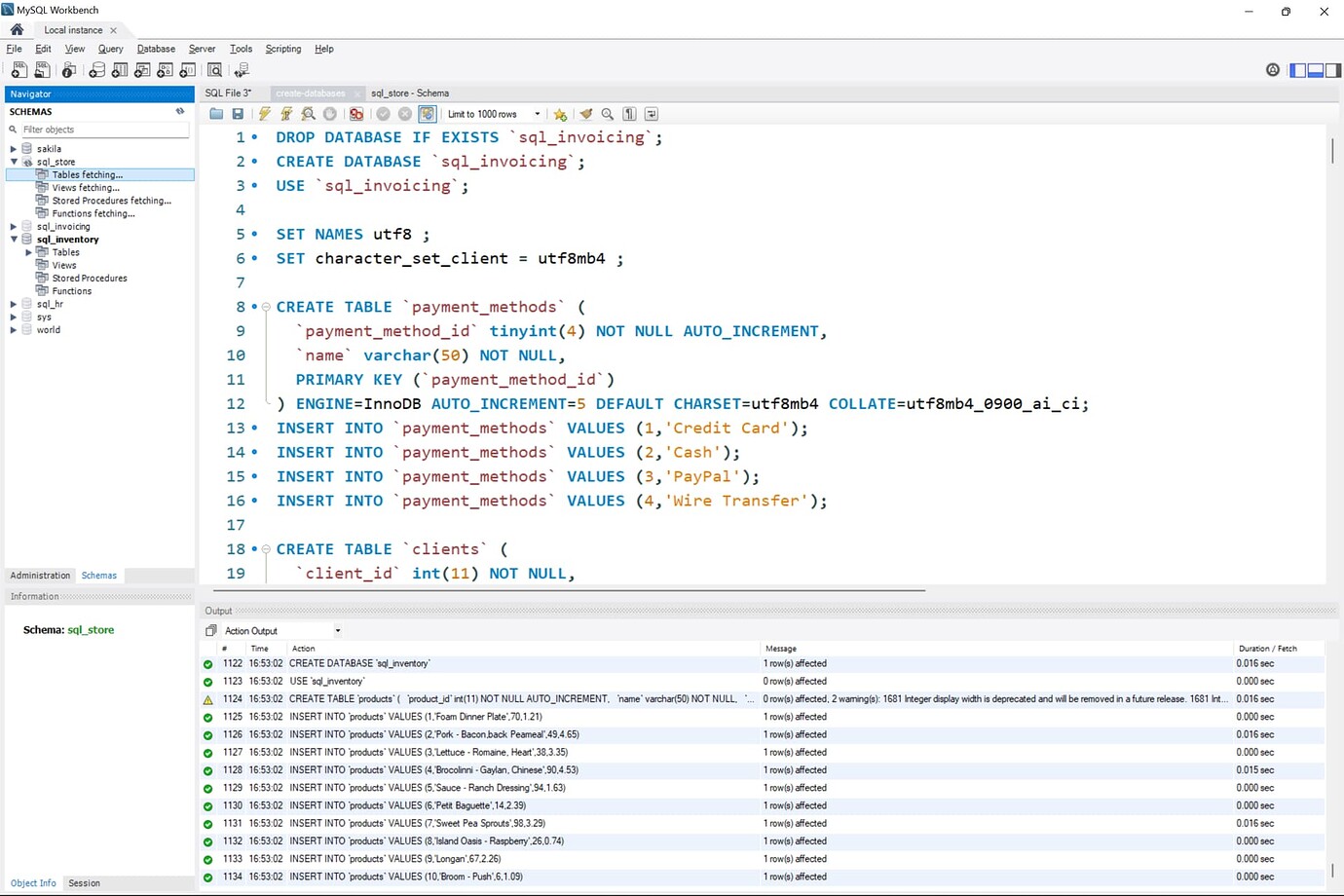Expand Tables under sql_inventory

pyautogui.click(x=28, y=252)
